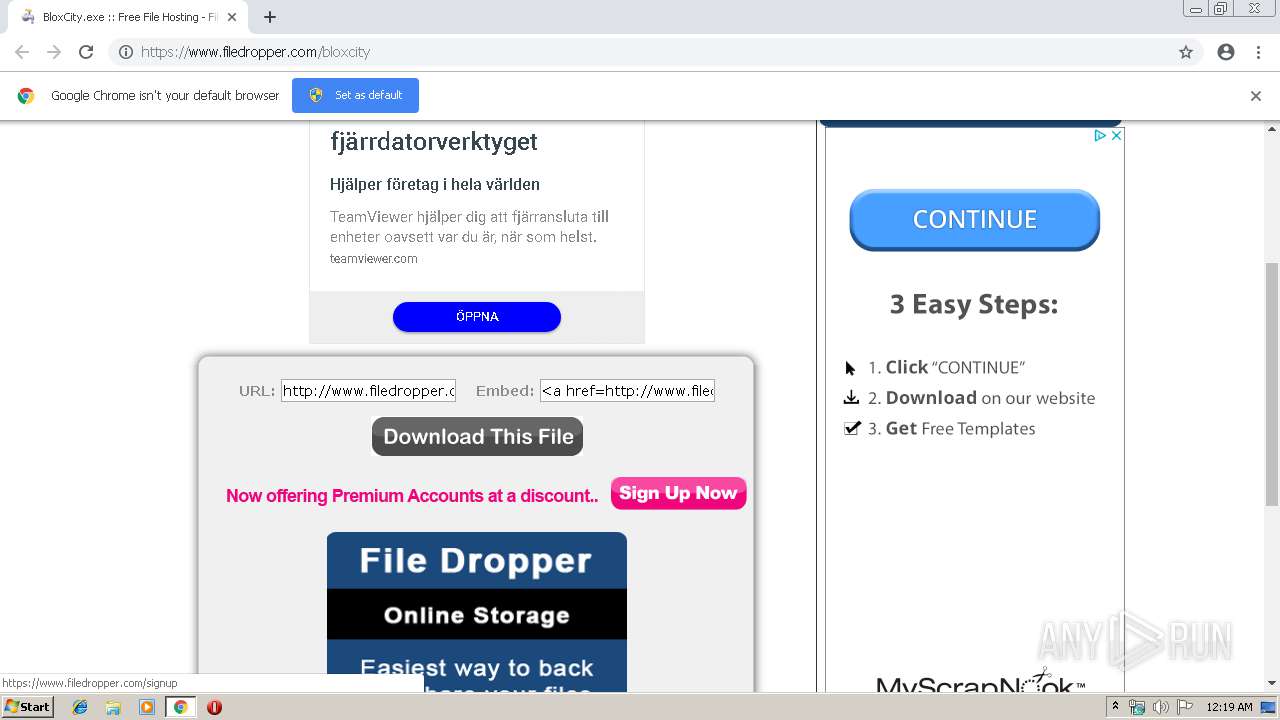Go back using browser back arrow
The image size is (1280, 720).
(x=22, y=52)
